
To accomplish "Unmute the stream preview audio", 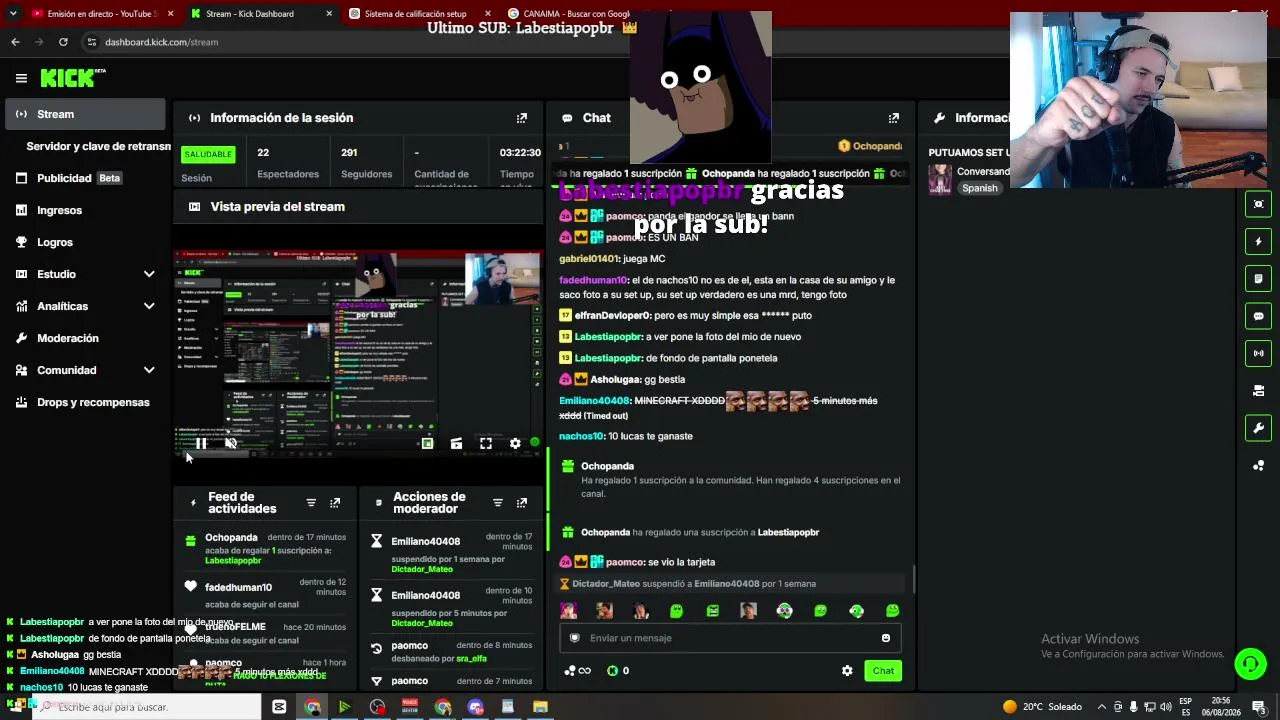I will pos(231,443).
